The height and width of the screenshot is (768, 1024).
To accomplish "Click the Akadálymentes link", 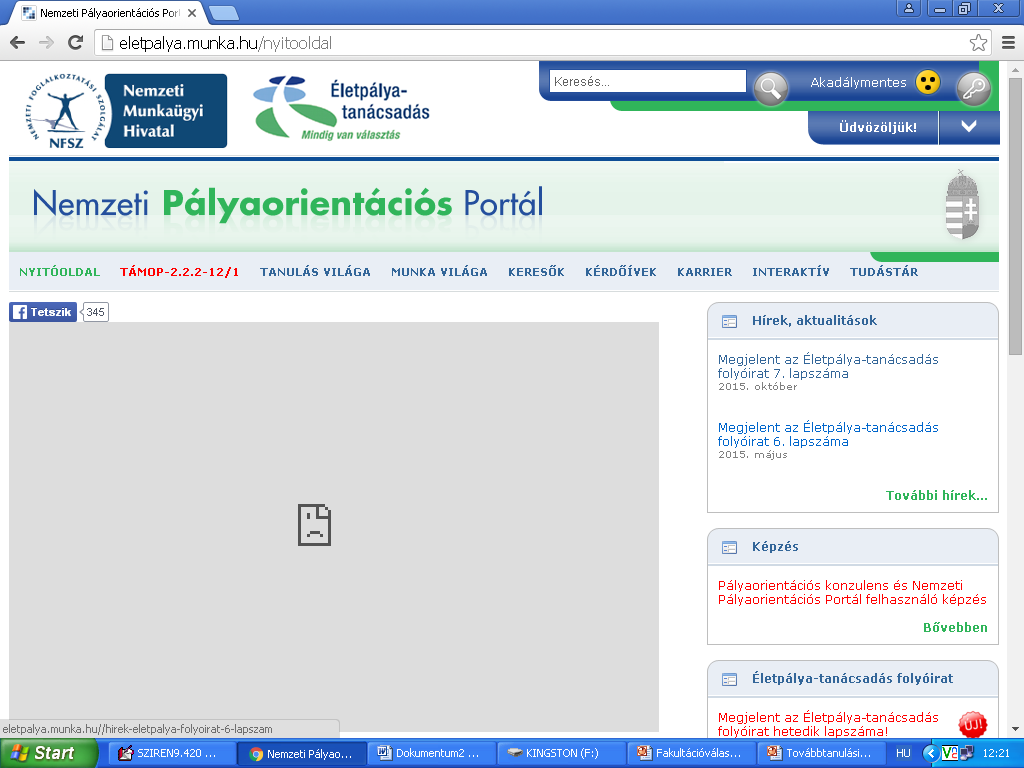I will (x=858, y=82).
